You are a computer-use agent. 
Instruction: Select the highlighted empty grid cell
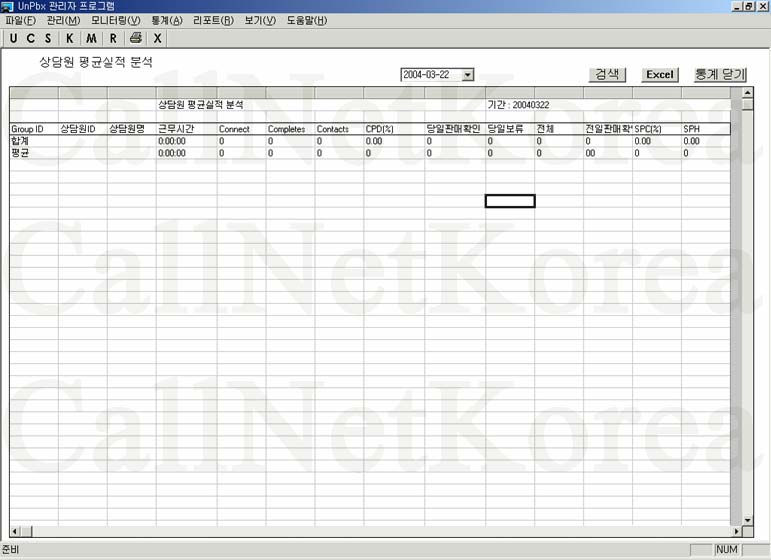point(510,201)
